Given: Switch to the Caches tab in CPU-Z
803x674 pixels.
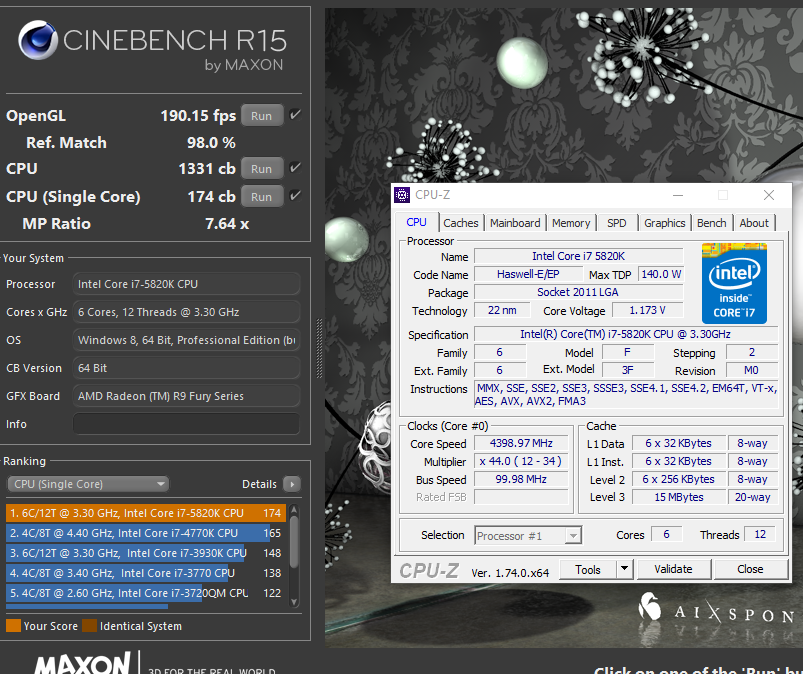Looking at the screenshot, I should coord(460,223).
